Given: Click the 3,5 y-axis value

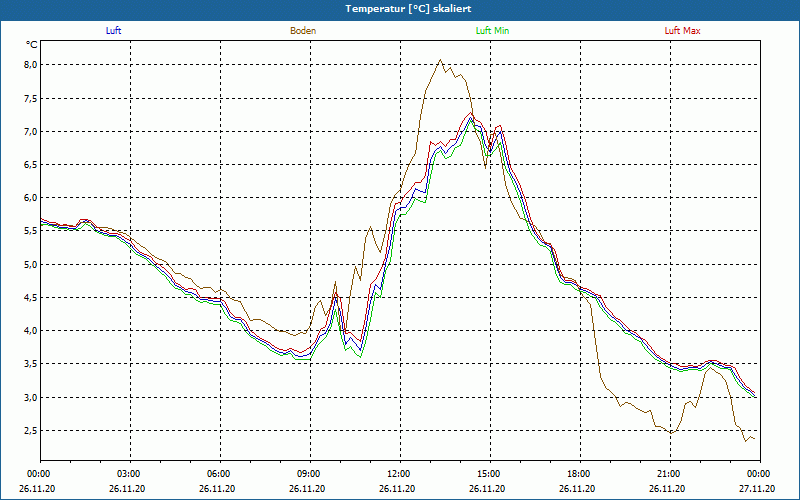Looking at the screenshot, I should click(31, 364).
